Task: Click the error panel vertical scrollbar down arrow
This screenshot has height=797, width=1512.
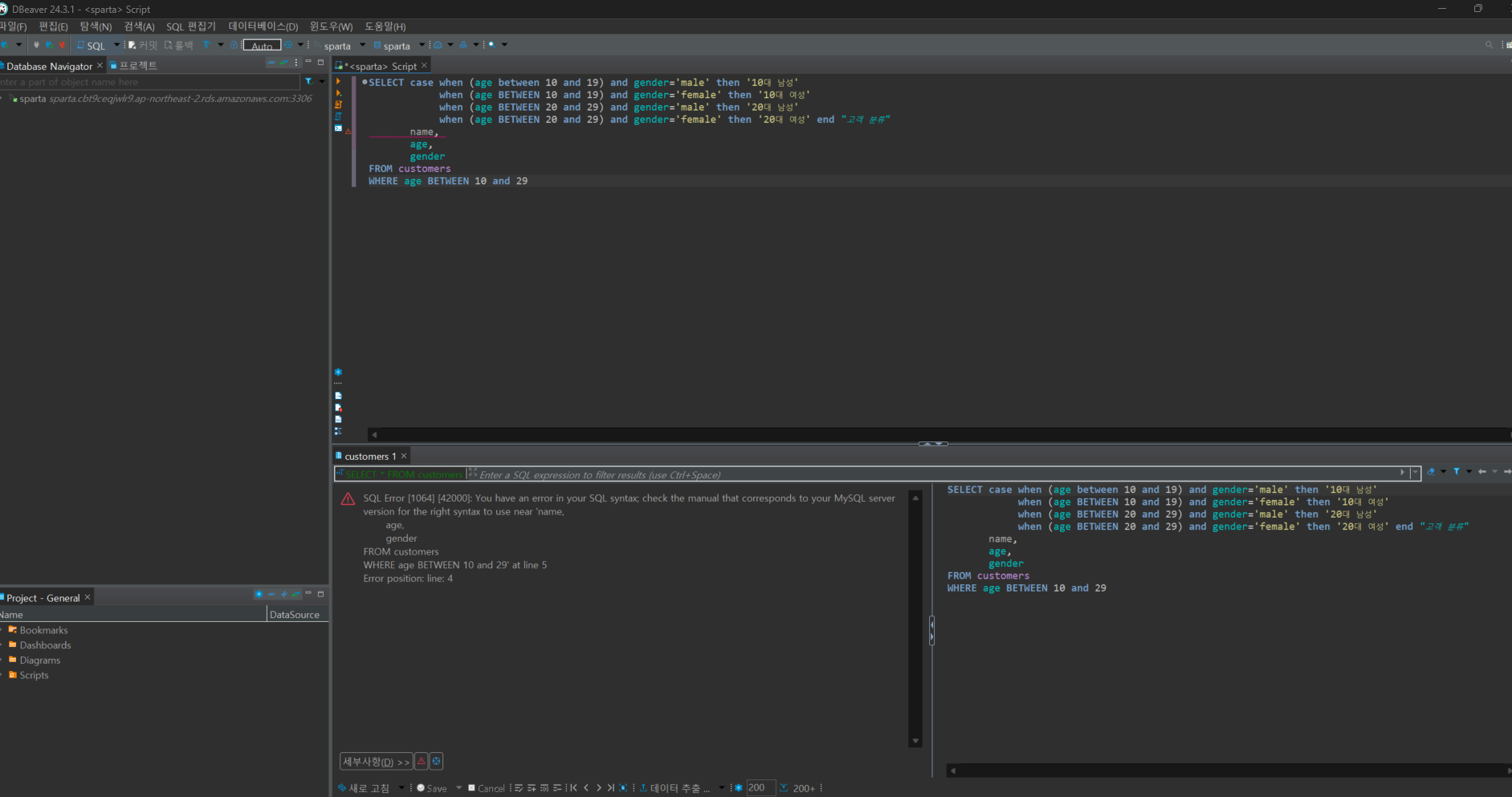Action: (x=915, y=741)
